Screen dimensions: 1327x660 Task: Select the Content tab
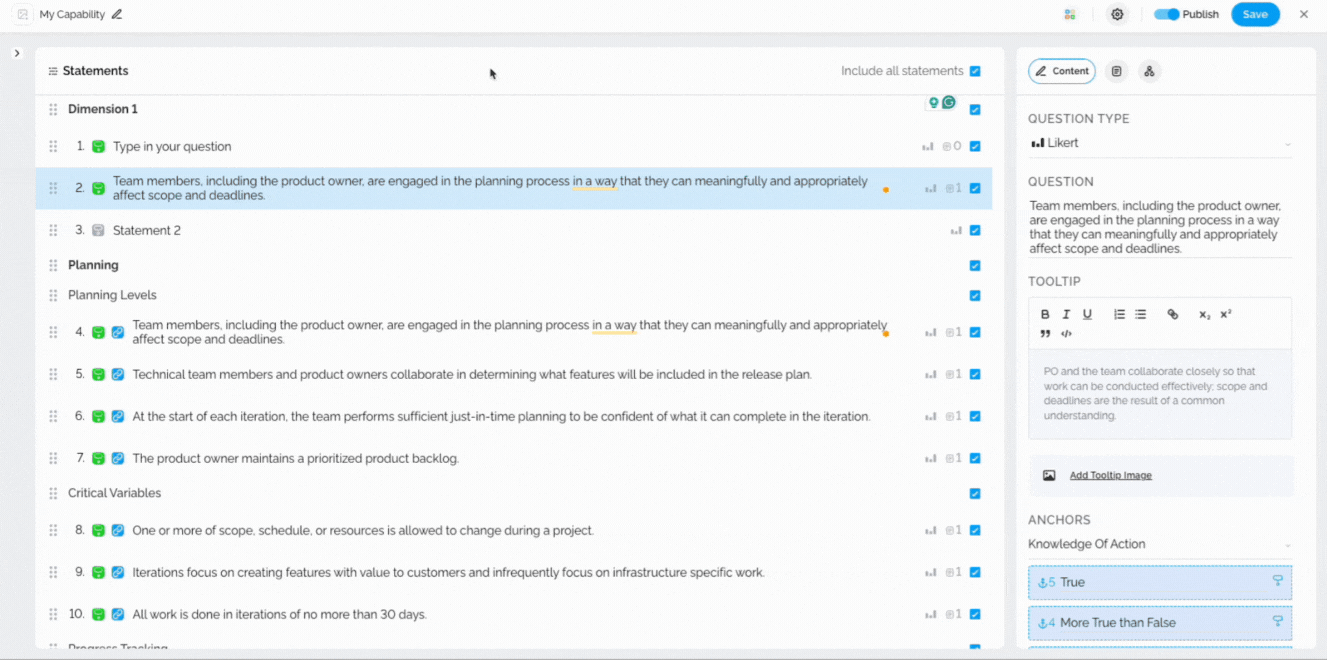click(x=1061, y=71)
